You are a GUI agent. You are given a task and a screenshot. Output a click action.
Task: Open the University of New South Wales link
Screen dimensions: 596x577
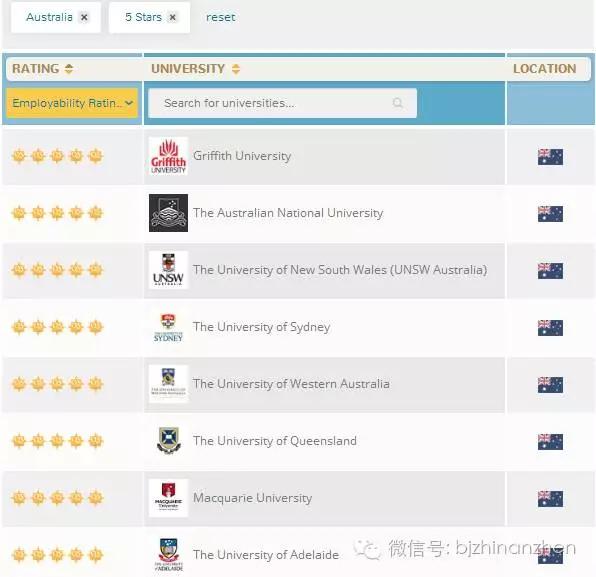(340, 270)
